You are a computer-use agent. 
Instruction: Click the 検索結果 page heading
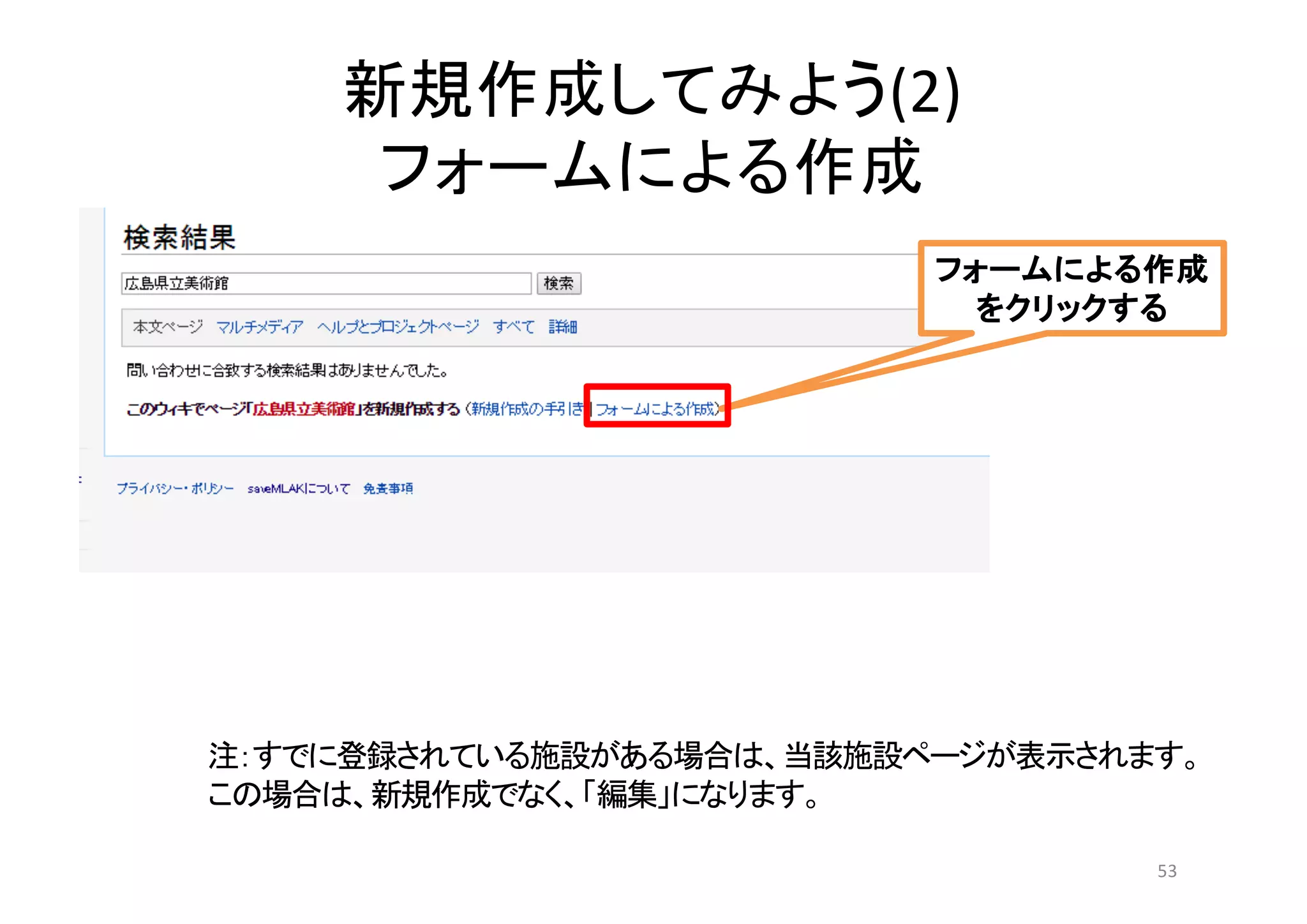[179, 238]
